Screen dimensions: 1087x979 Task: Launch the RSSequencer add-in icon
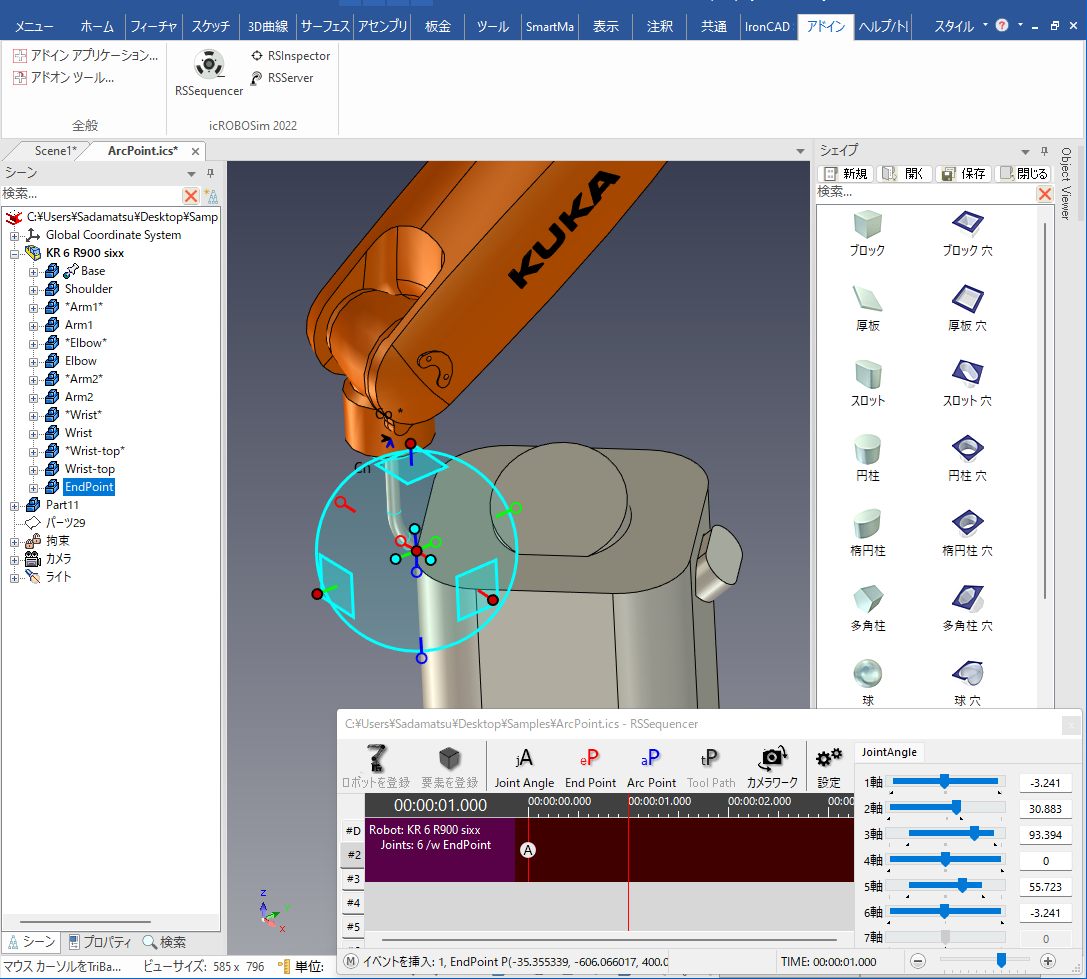(x=209, y=67)
